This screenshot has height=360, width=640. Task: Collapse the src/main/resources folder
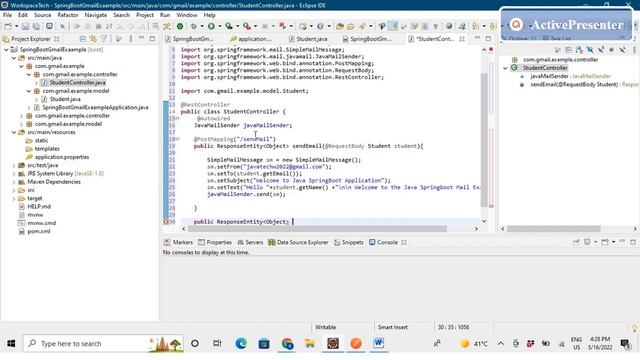point(13,132)
